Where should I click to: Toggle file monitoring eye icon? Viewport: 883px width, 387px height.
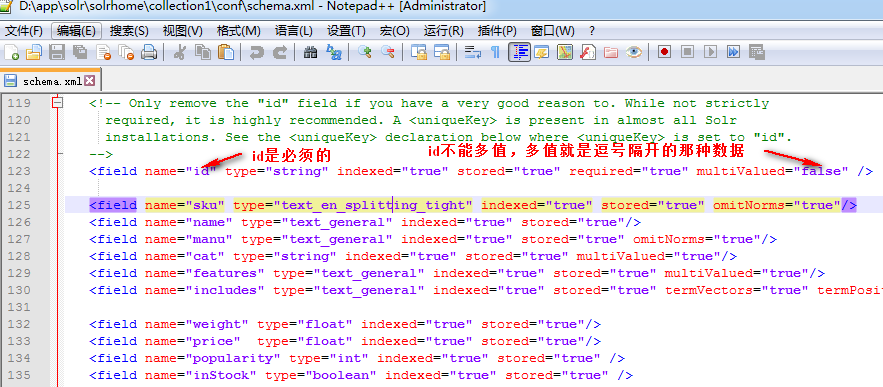click(635, 52)
